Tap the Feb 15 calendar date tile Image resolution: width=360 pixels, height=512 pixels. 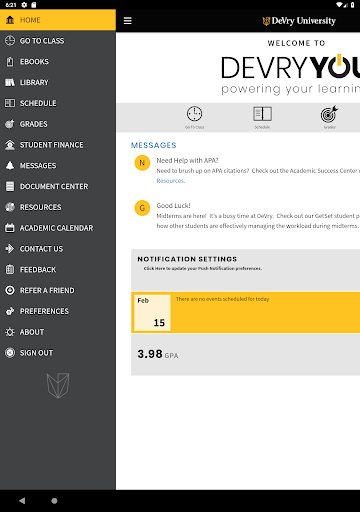pos(152,313)
